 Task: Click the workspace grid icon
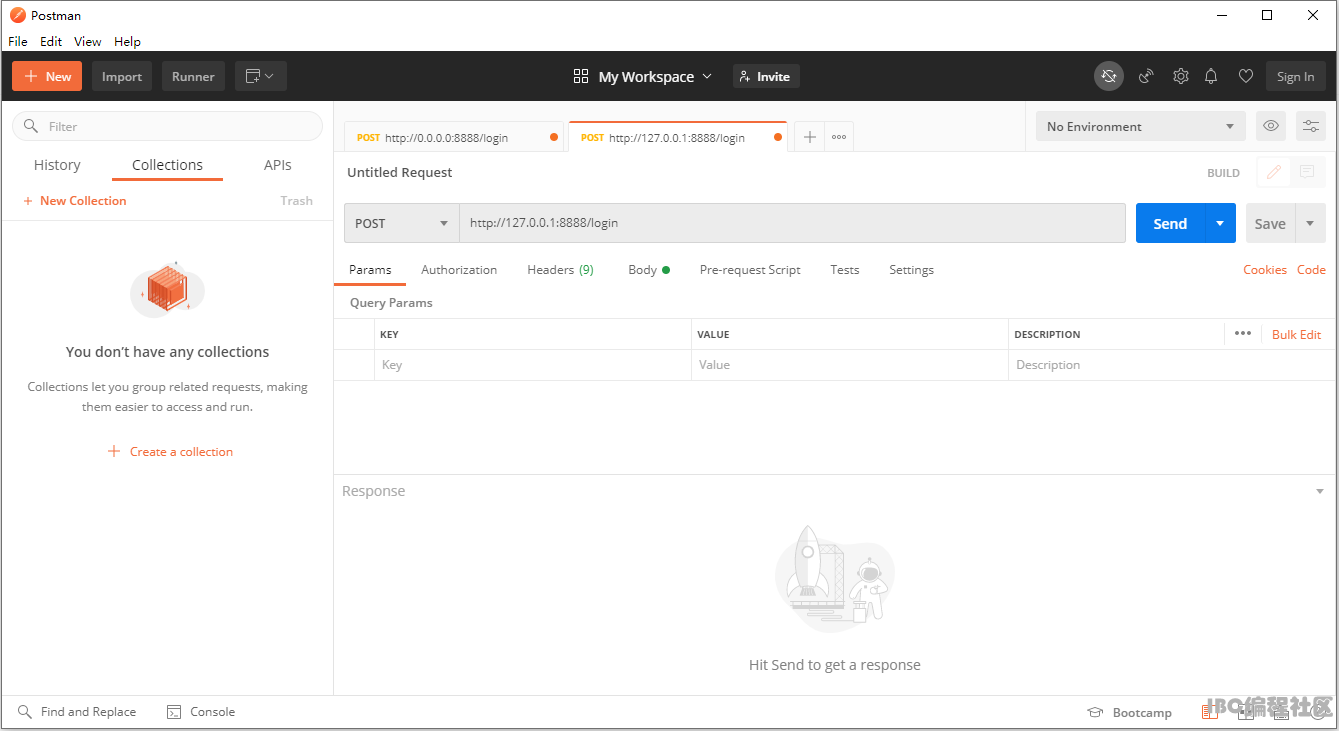pyautogui.click(x=581, y=76)
